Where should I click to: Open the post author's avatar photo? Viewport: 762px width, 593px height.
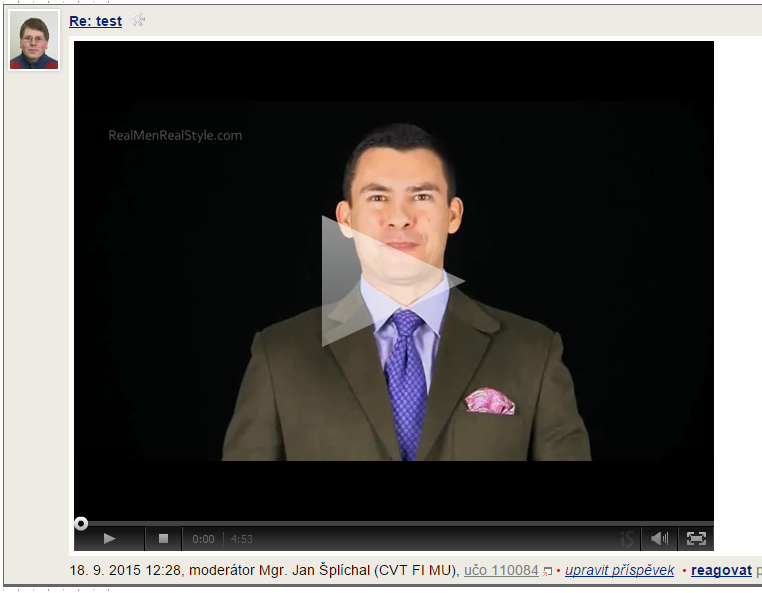[34, 40]
